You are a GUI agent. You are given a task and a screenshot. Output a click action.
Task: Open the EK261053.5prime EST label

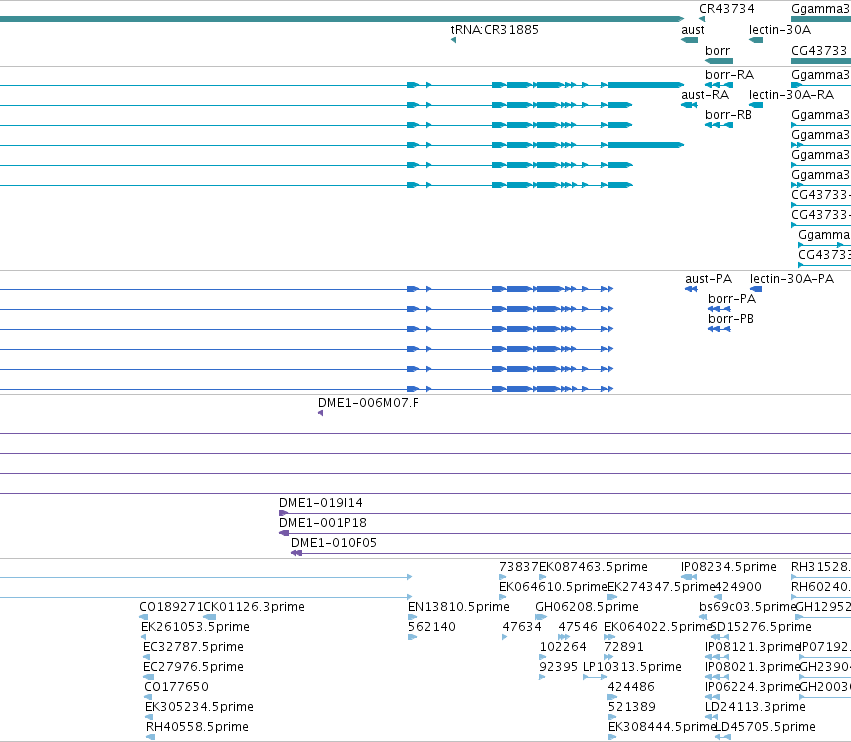195,627
